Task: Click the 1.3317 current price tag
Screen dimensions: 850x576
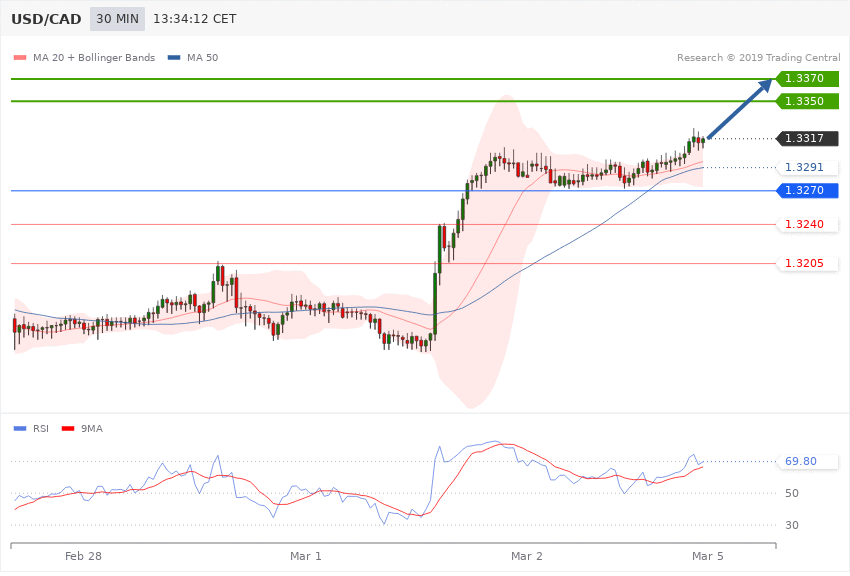Action: click(808, 139)
